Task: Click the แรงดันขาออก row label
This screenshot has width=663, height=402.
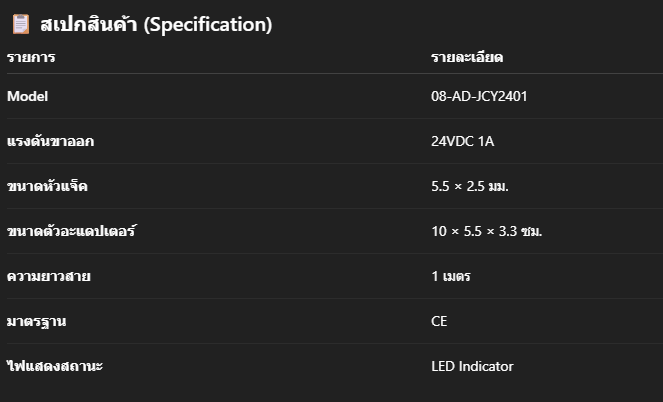Action: 50,141
